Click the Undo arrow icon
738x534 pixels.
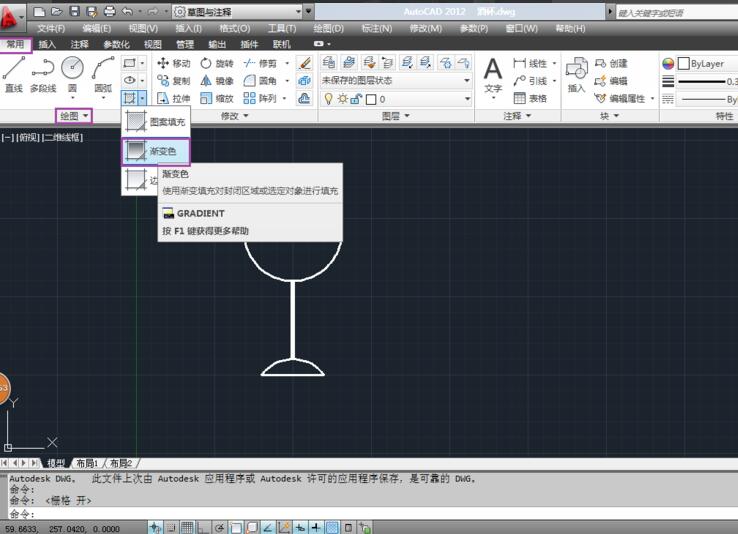tap(127, 11)
